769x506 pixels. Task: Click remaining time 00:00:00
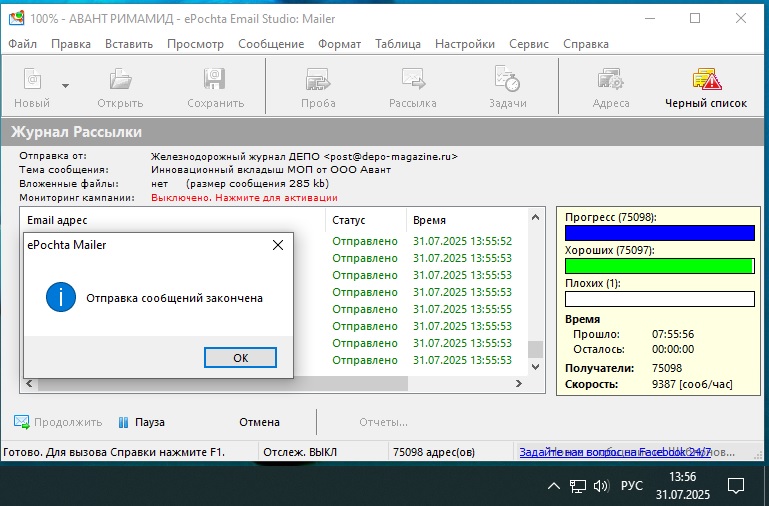673,349
